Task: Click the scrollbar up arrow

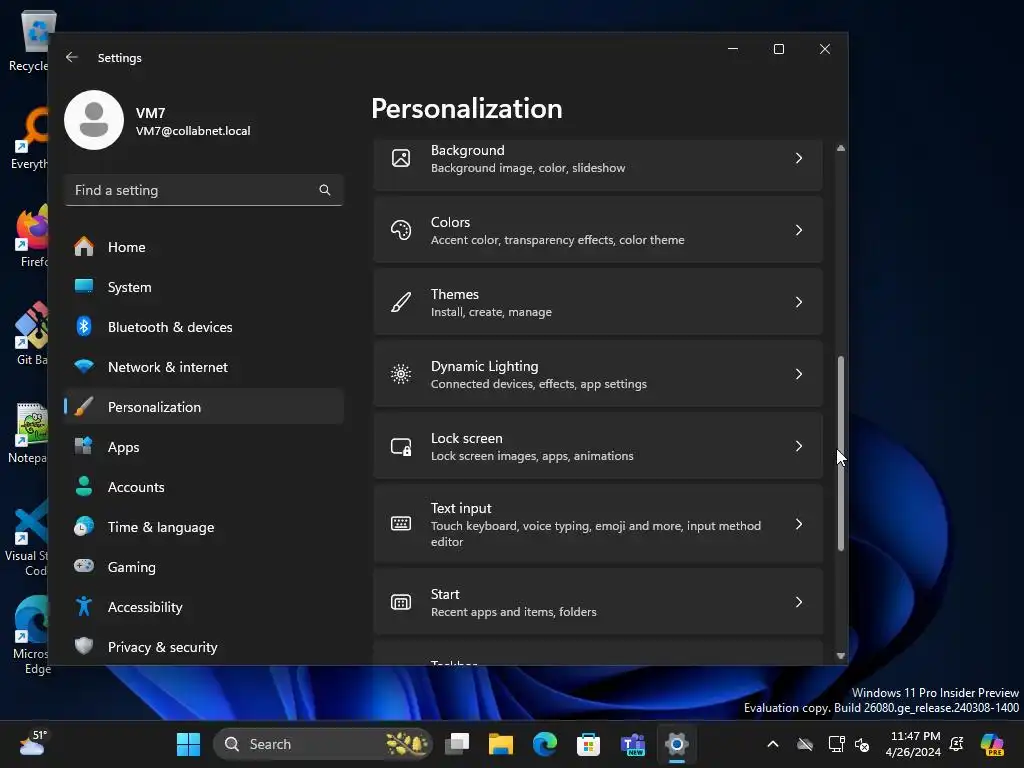Action: point(840,148)
